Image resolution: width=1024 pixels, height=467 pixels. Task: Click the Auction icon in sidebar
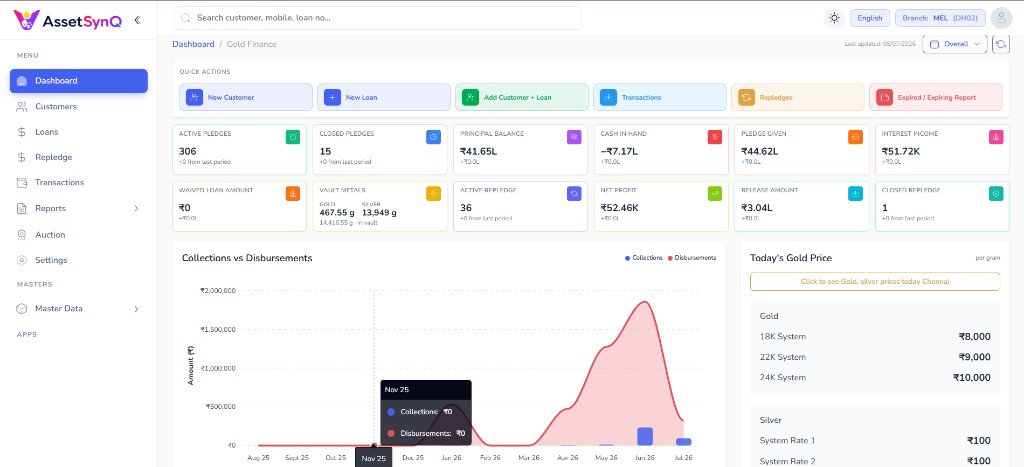(x=22, y=234)
